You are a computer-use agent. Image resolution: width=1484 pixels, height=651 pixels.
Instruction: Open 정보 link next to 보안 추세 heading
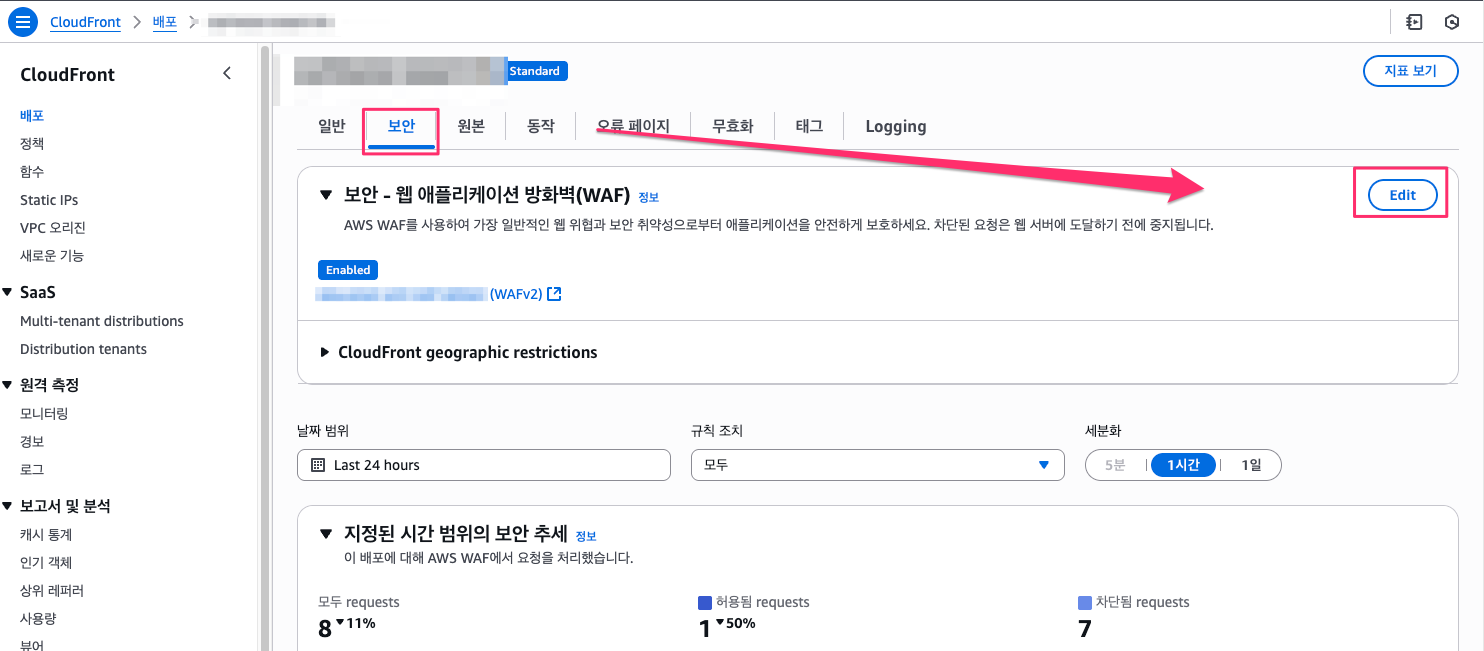pyautogui.click(x=586, y=536)
